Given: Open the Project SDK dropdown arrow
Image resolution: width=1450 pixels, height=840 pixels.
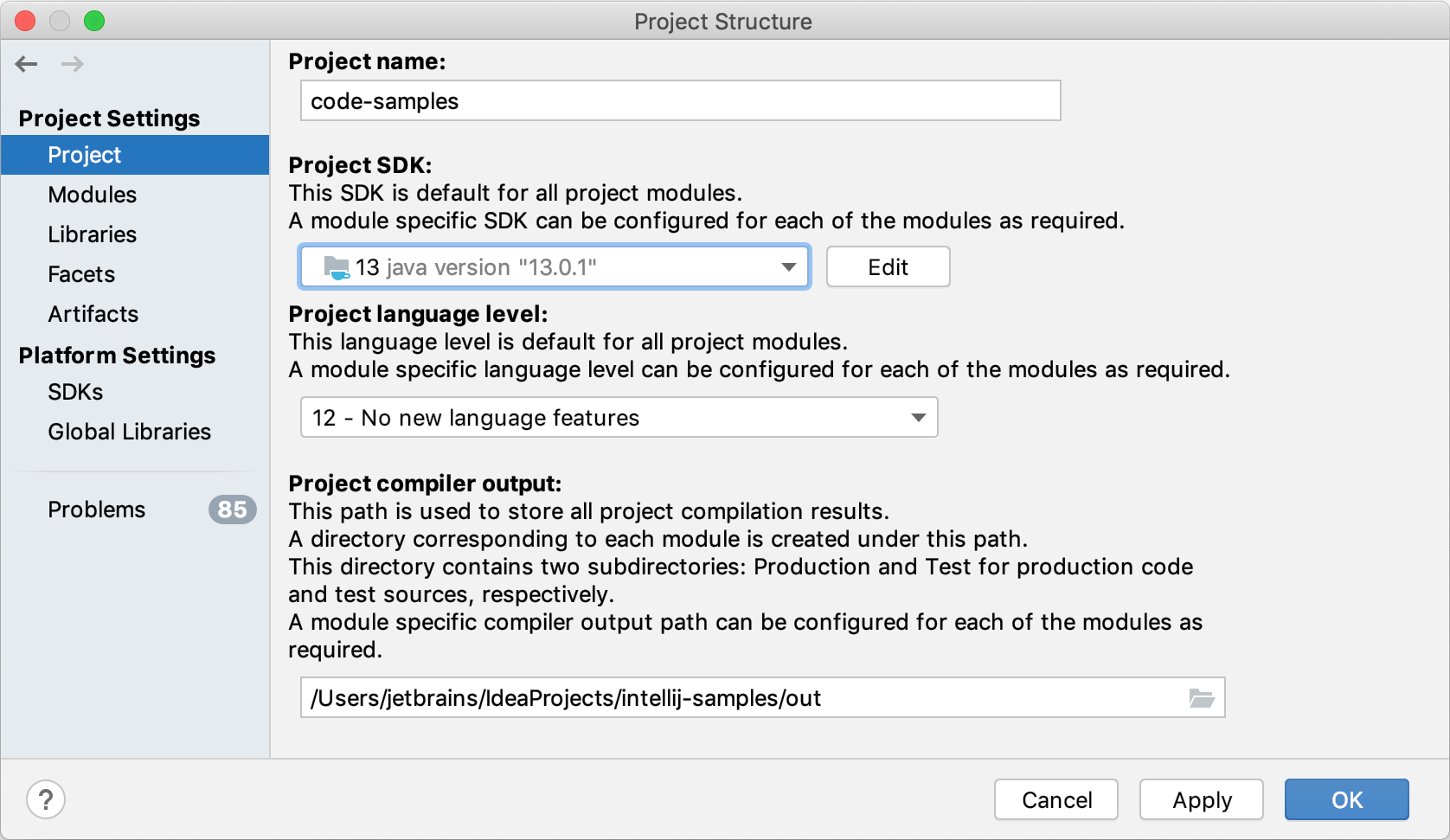Looking at the screenshot, I should [x=788, y=267].
